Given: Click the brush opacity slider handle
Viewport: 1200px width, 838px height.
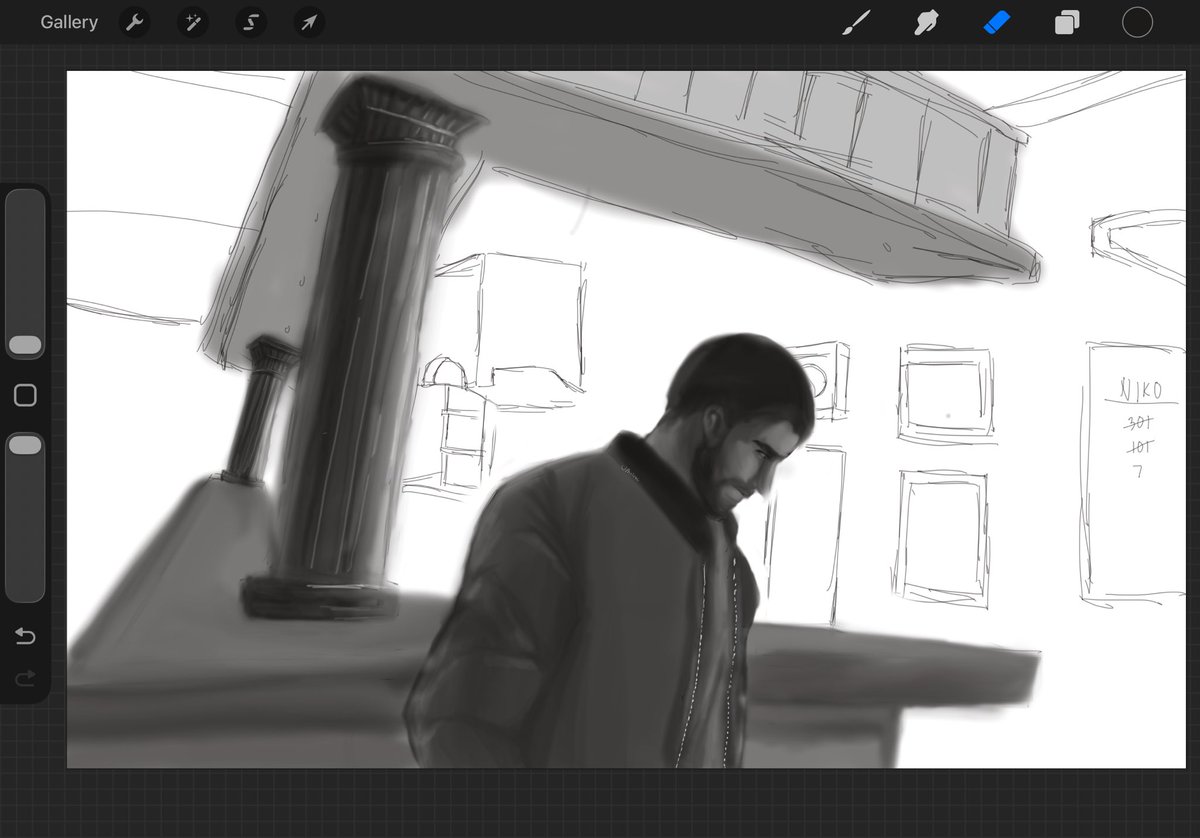Looking at the screenshot, I should click(25, 445).
